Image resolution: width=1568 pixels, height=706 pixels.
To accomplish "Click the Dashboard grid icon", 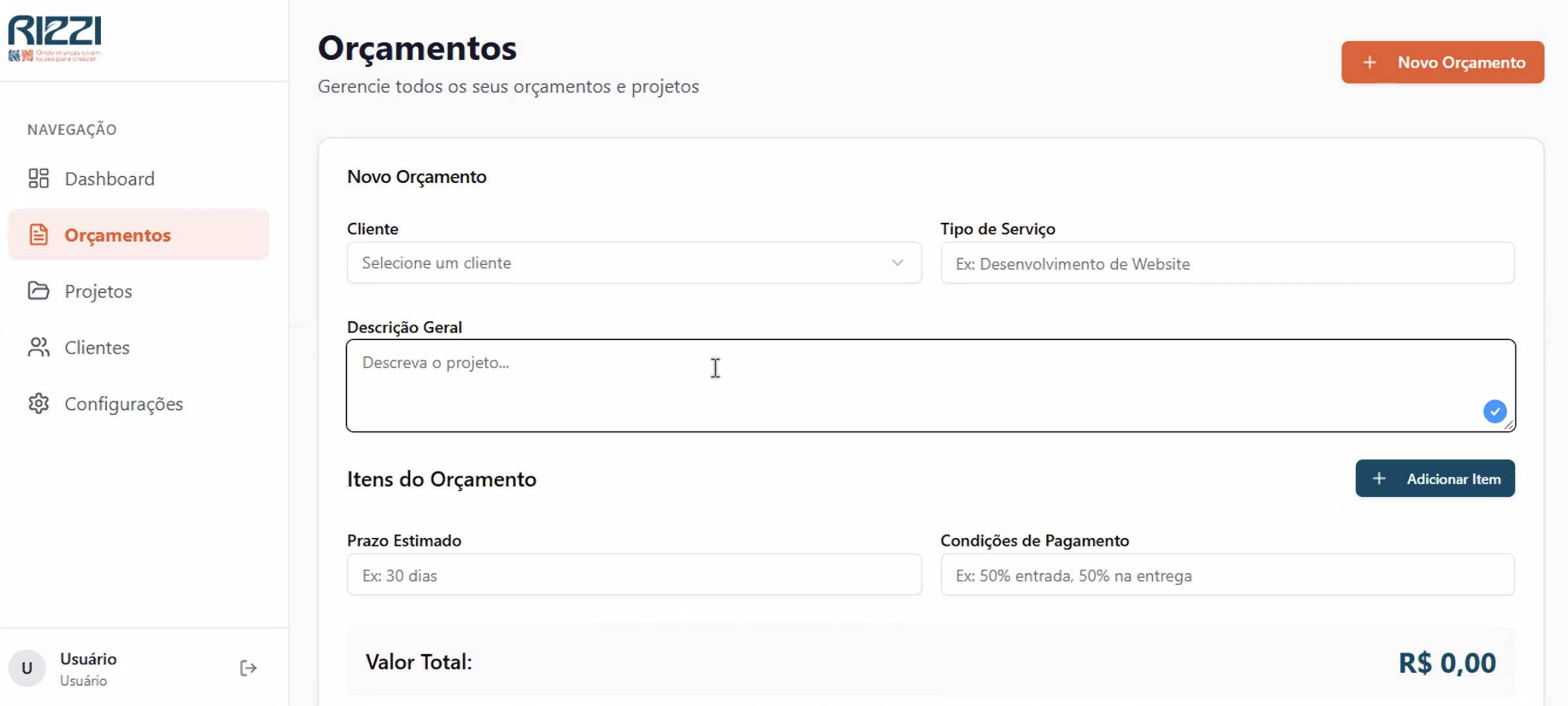I will click(x=38, y=178).
